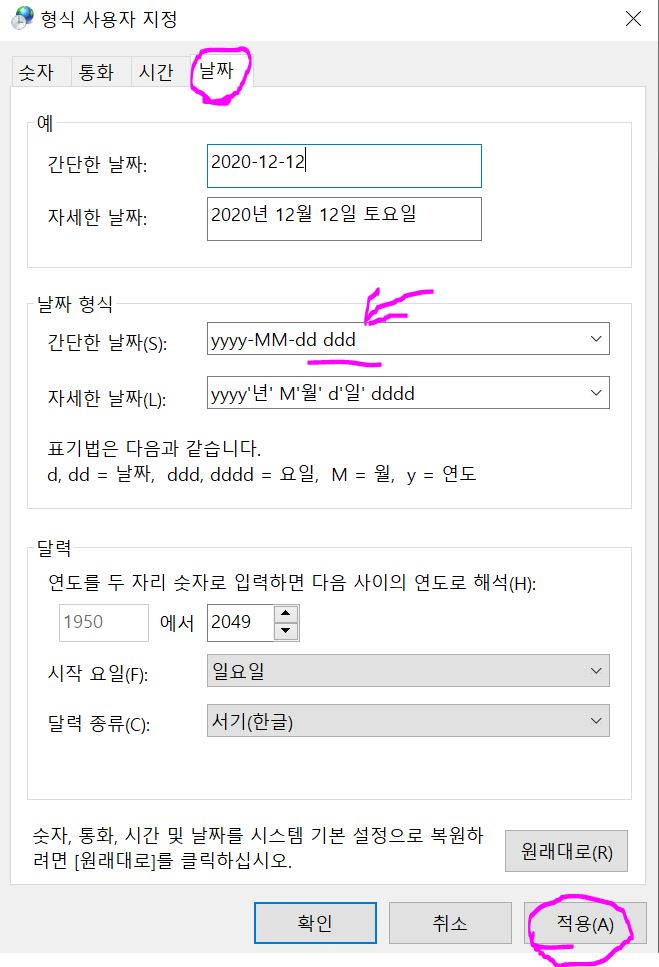Confirm with the 확인 button
The image size is (659, 967).
pos(315,923)
